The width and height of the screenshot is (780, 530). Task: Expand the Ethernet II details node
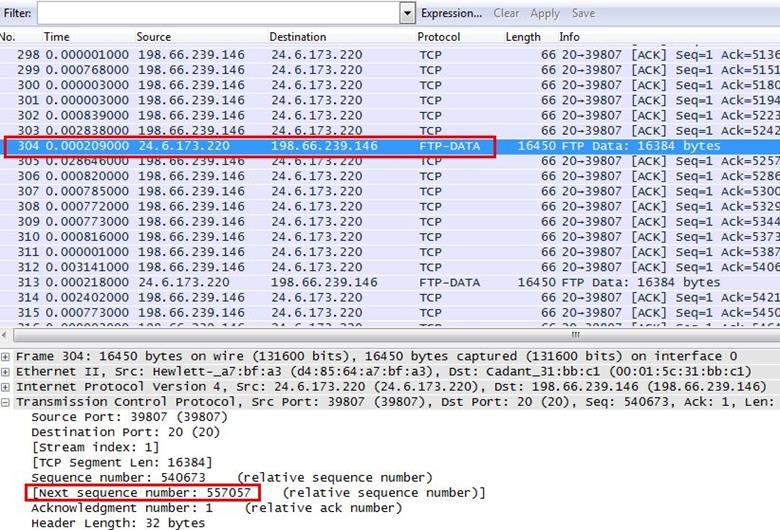(7, 372)
